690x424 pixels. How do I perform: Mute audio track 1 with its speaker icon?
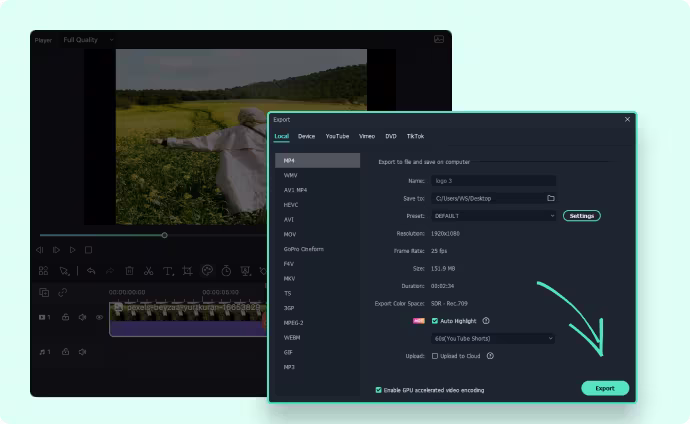click(x=82, y=352)
